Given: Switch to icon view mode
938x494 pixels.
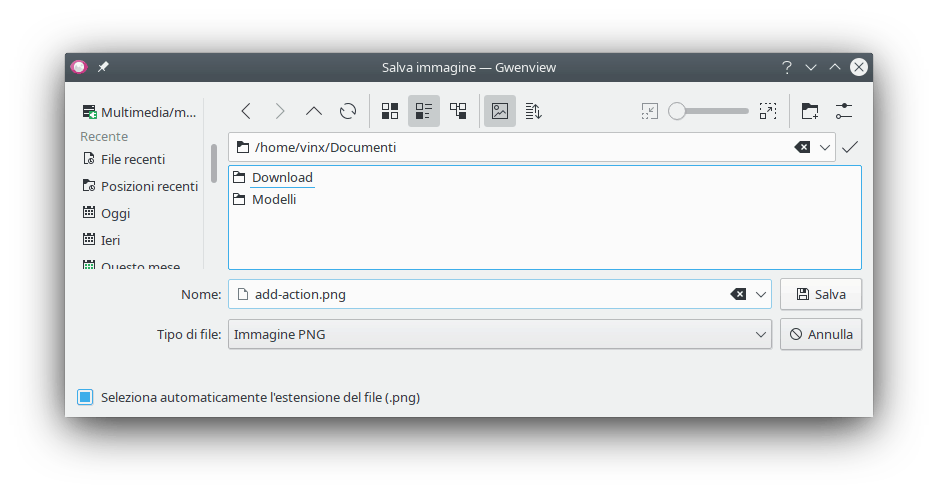Looking at the screenshot, I should [390, 111].
